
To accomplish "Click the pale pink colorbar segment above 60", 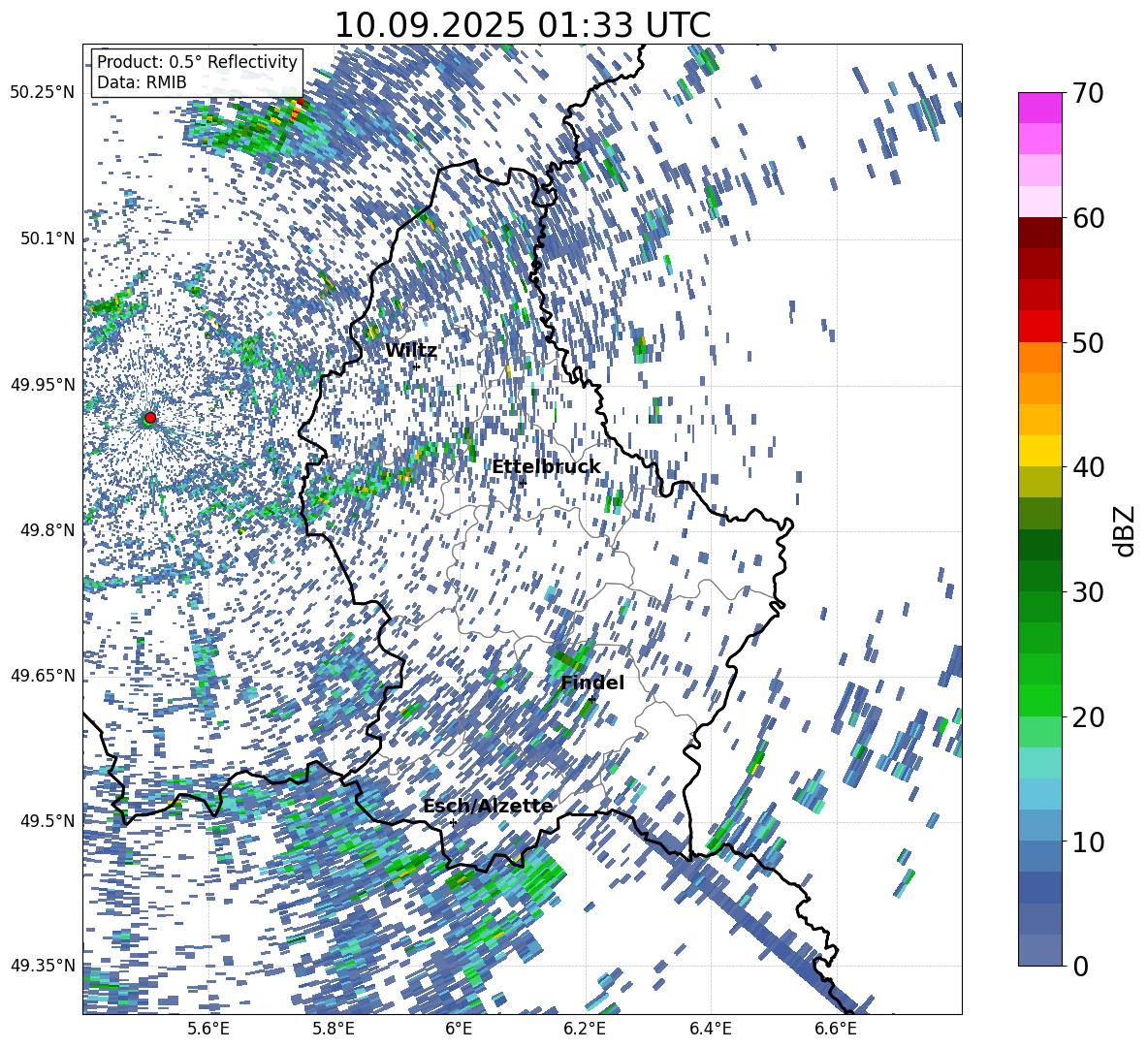I will coord(1039,202).
